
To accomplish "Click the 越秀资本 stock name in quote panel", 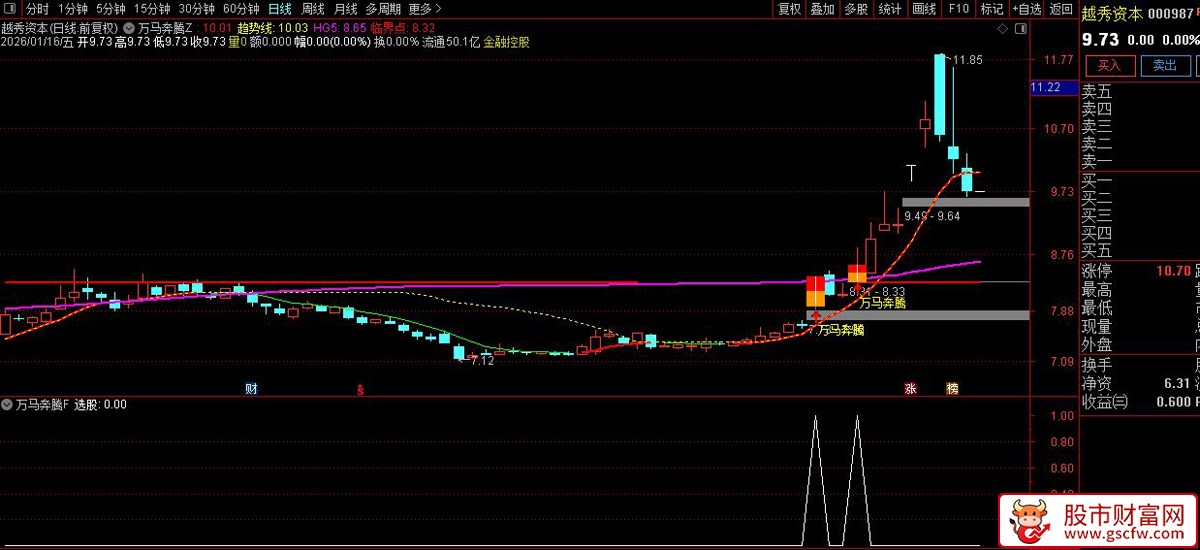I will click(1110, 14).
